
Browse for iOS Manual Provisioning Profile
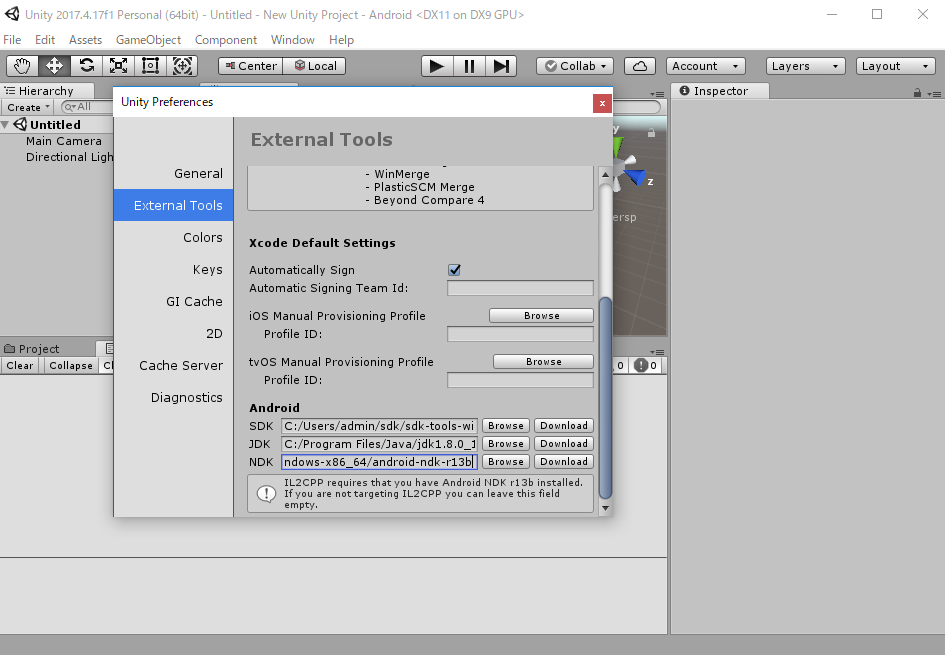point(541,316)
